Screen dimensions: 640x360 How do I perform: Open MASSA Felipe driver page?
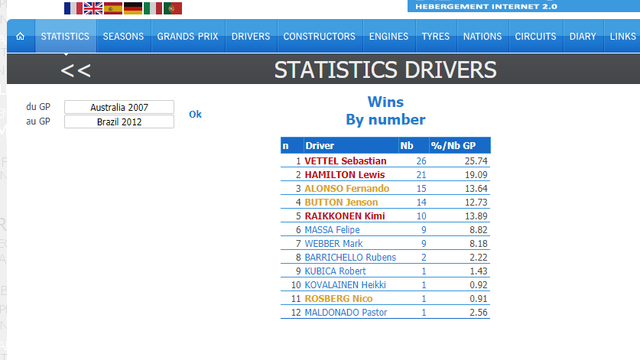pos(332,230)
